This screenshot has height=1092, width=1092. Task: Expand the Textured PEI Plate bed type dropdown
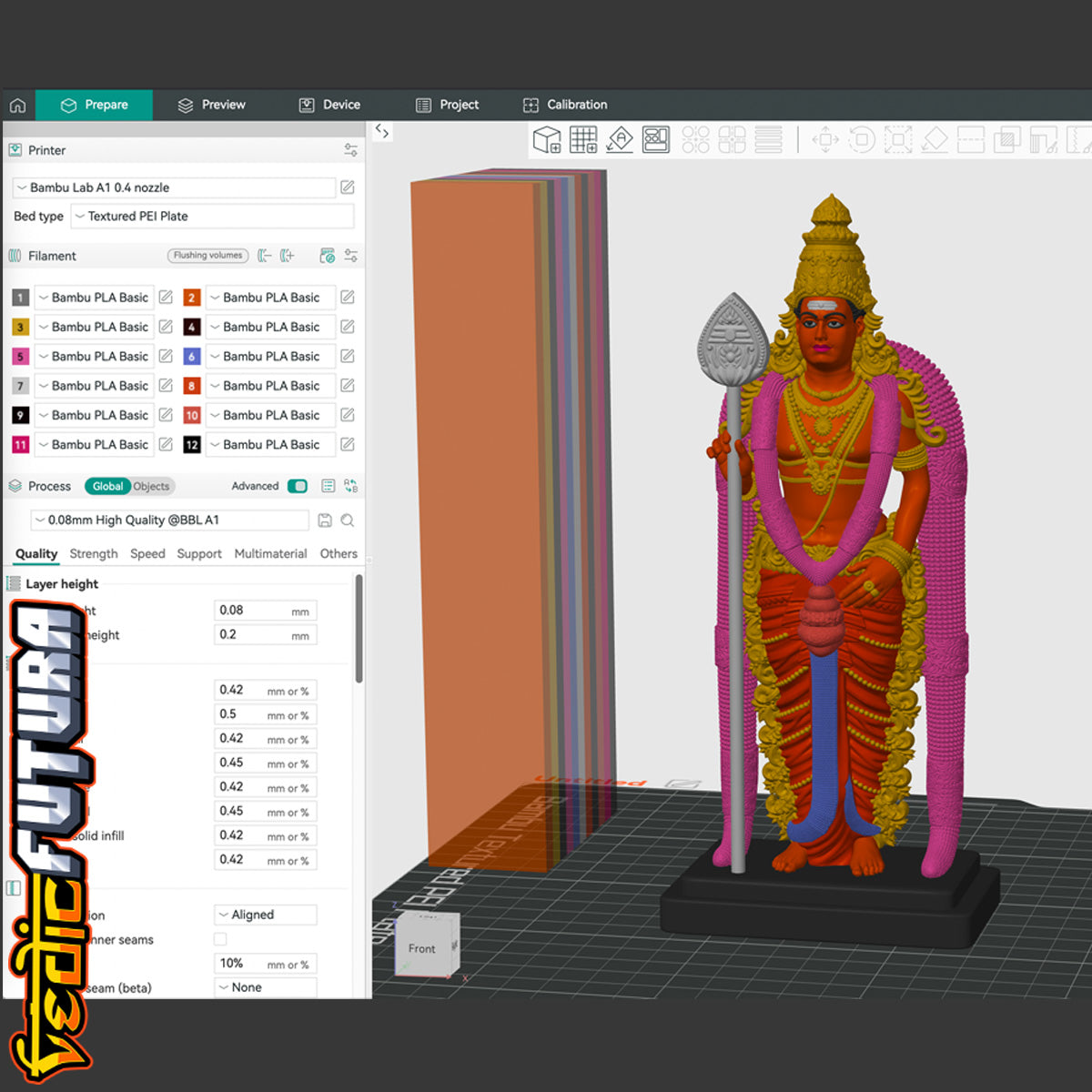(211, 217)
